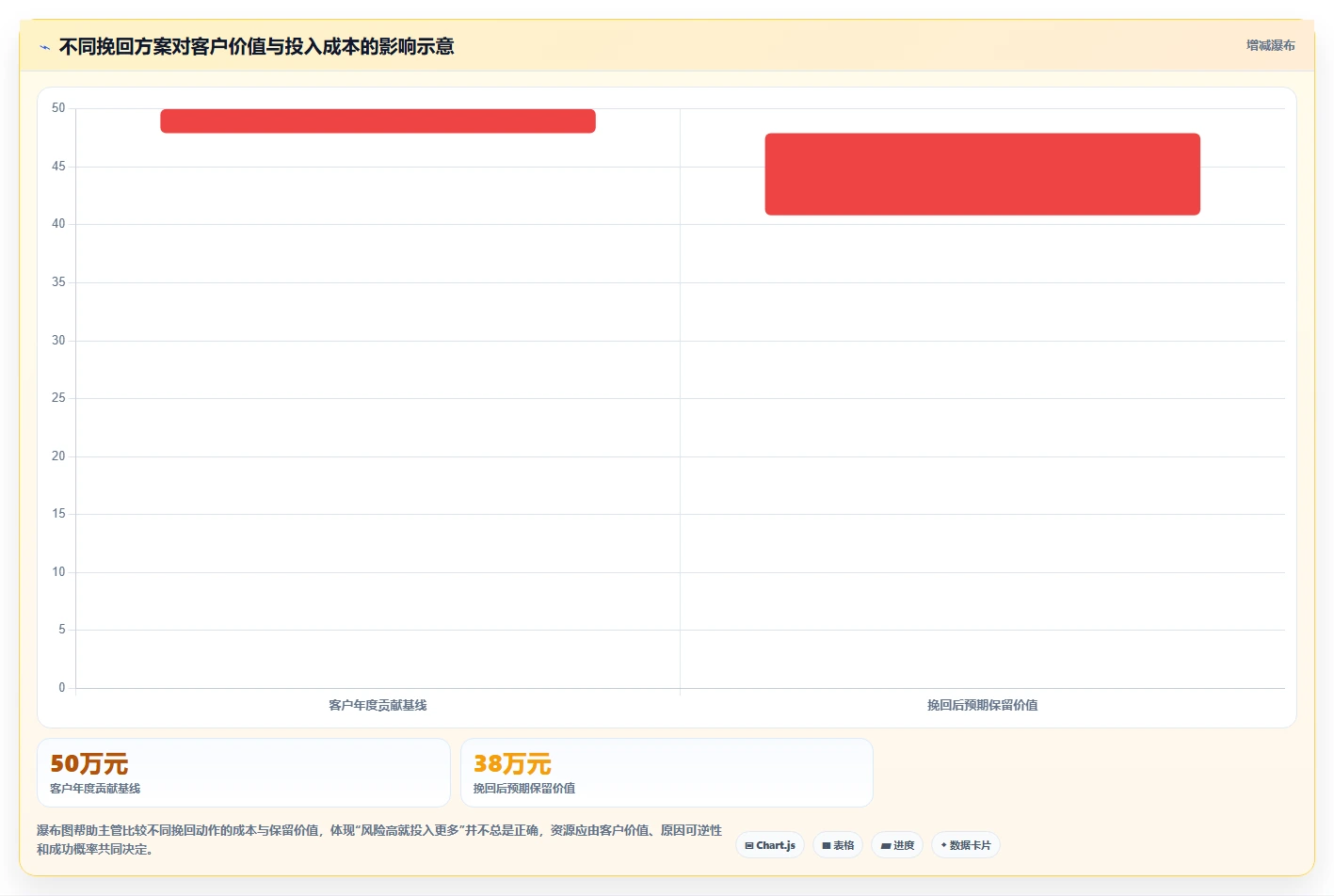Click the lightning icon beside the chart title
This screenshot has width=1334, height=896.
(44, 47)
